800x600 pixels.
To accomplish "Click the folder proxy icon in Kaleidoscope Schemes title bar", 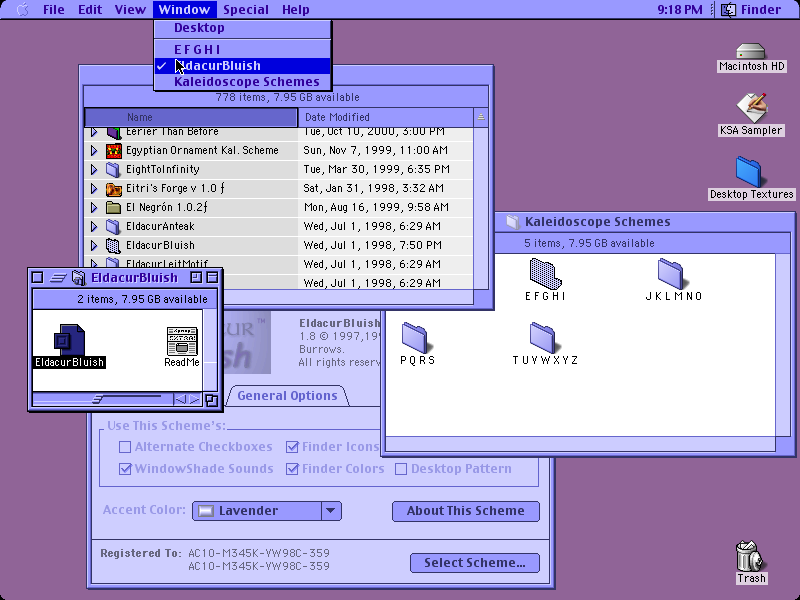I will click(513, 221).
